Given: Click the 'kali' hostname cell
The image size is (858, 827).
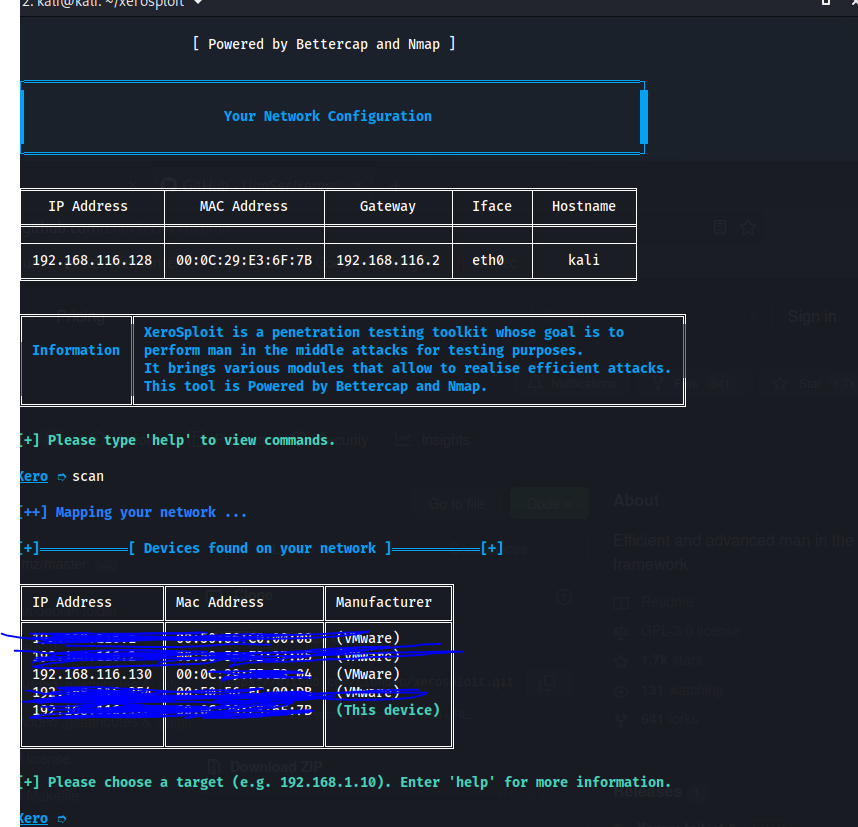Looking at the screenshot, I should pos(583,260).
